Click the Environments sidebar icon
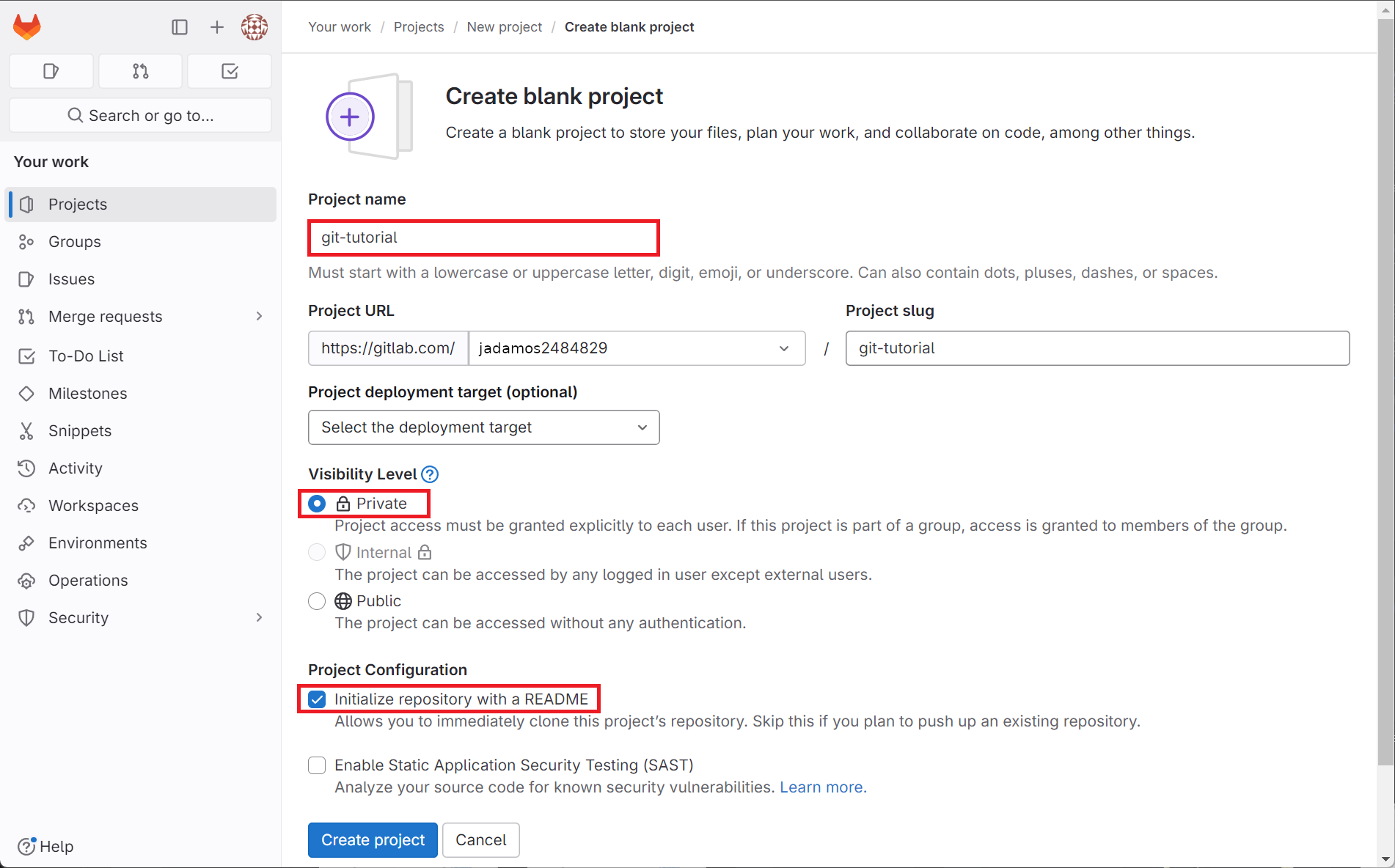Screen dimensions: 1395x868 pyautogui.click(x=27, y=543)
